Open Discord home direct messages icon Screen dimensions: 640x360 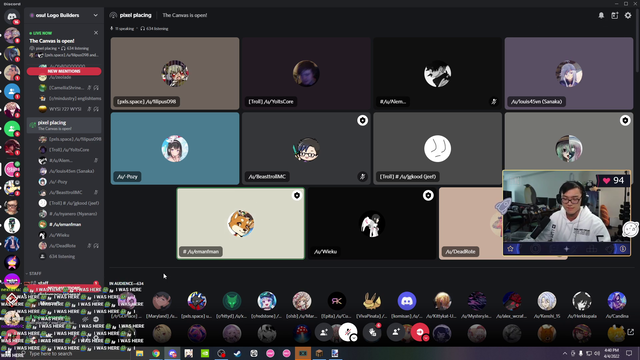(12, 17)
